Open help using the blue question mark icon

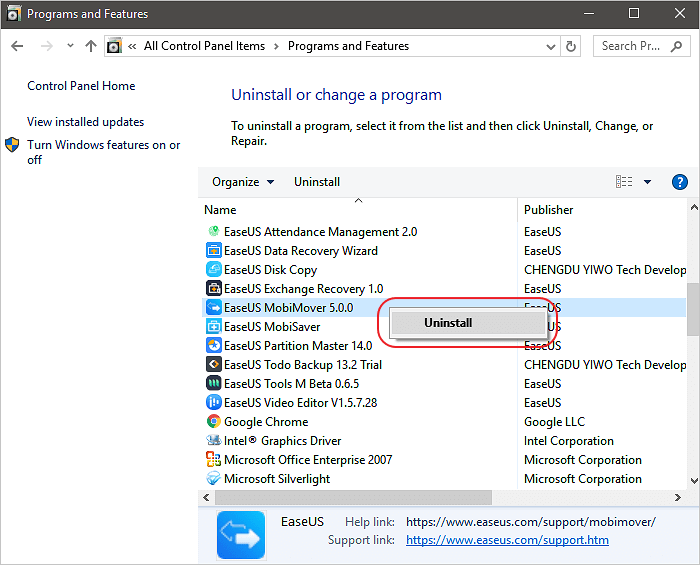680,182
